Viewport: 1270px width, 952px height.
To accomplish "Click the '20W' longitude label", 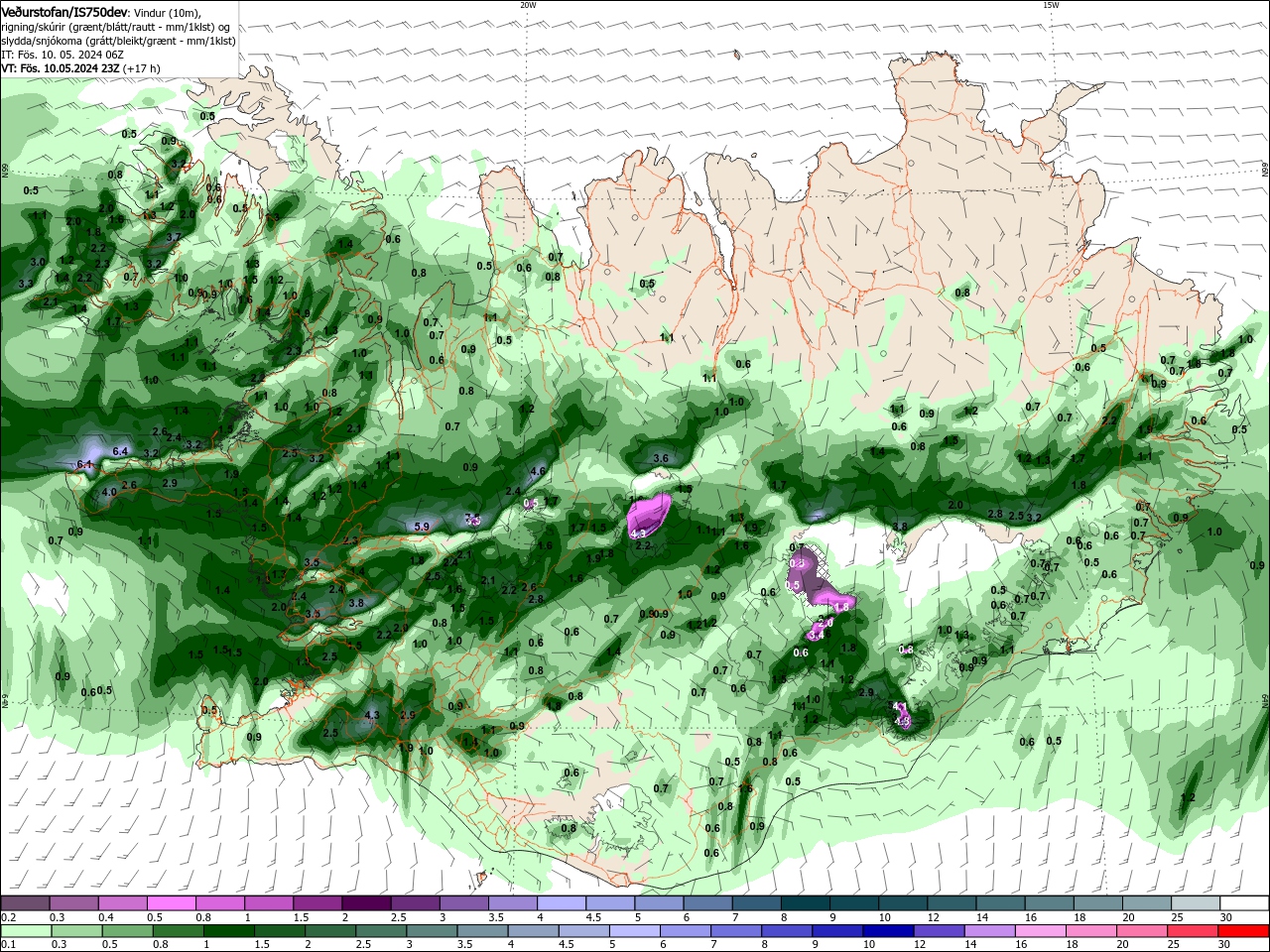I will pos(528,5).
